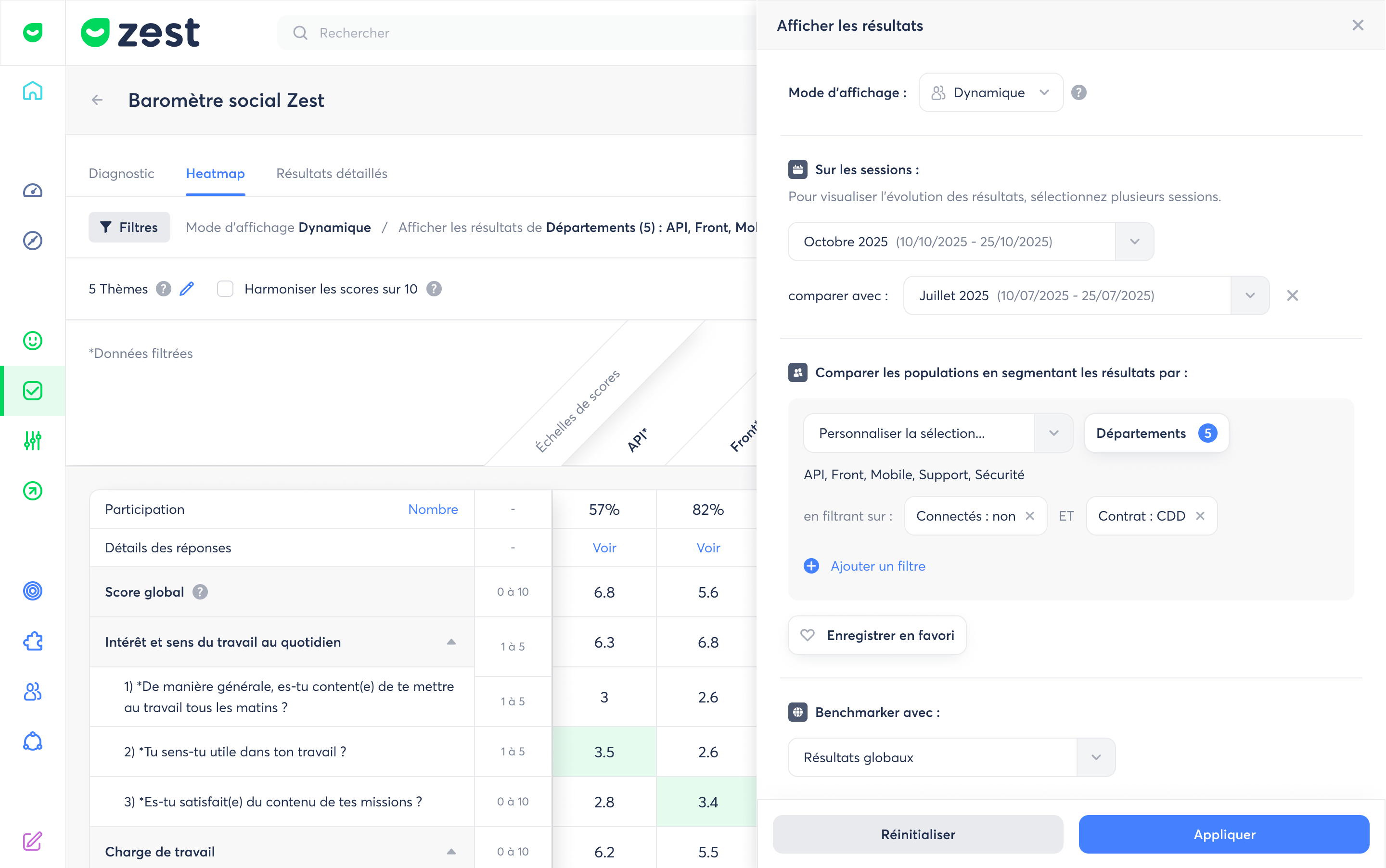Click the compass icon in sidebar
The width and height of the screenshot is (1386, 868).
tap(32, 241)
